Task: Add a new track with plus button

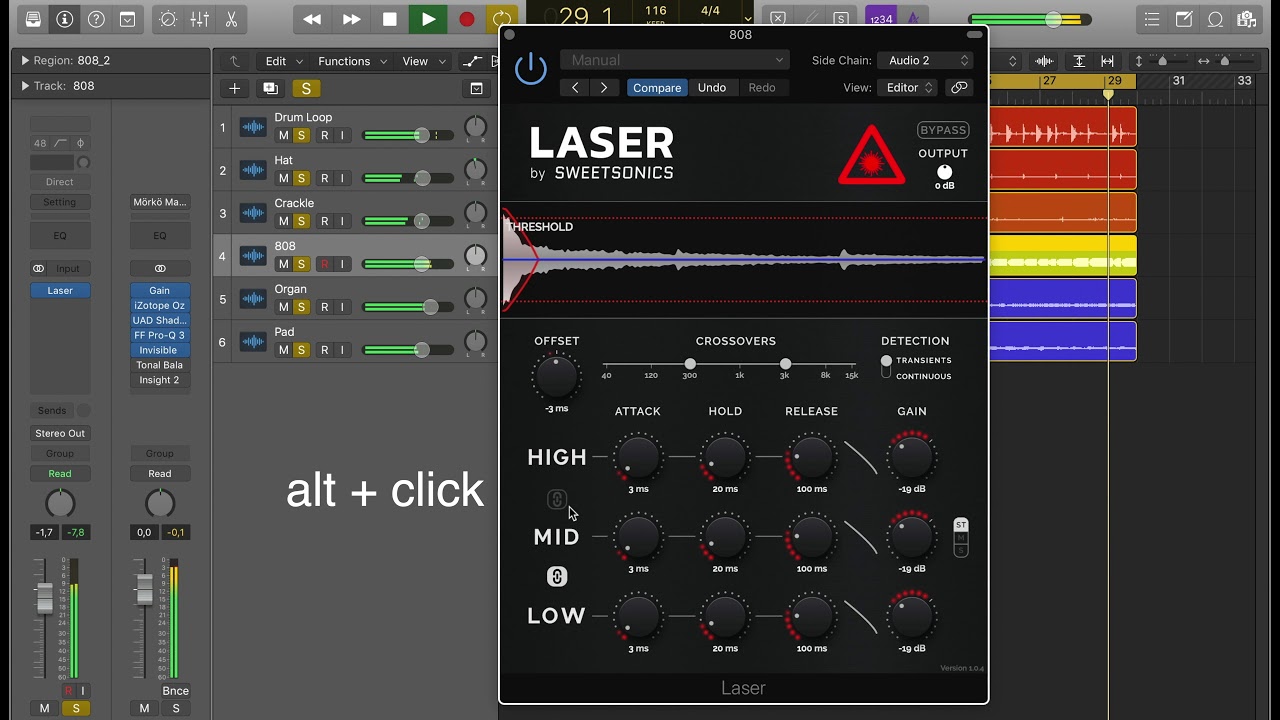Action: [x=234, y=88]
